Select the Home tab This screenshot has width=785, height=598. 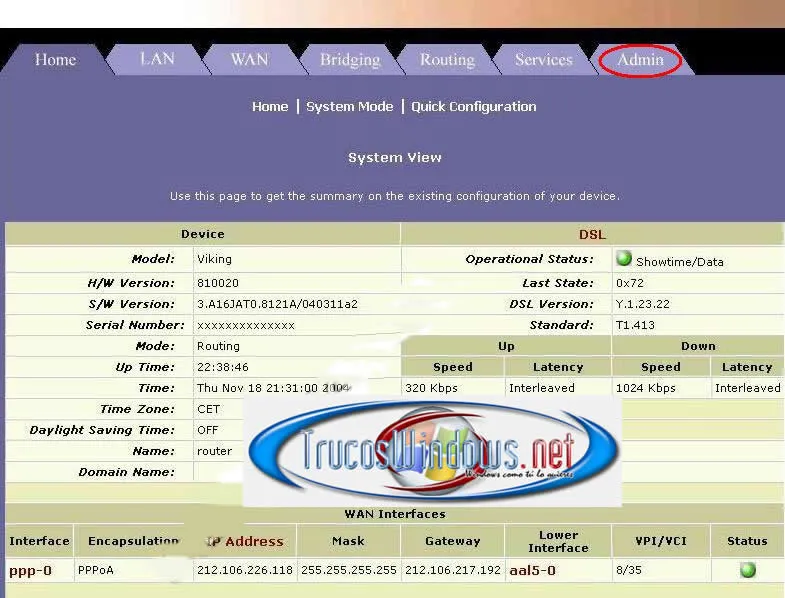(55, 59)
